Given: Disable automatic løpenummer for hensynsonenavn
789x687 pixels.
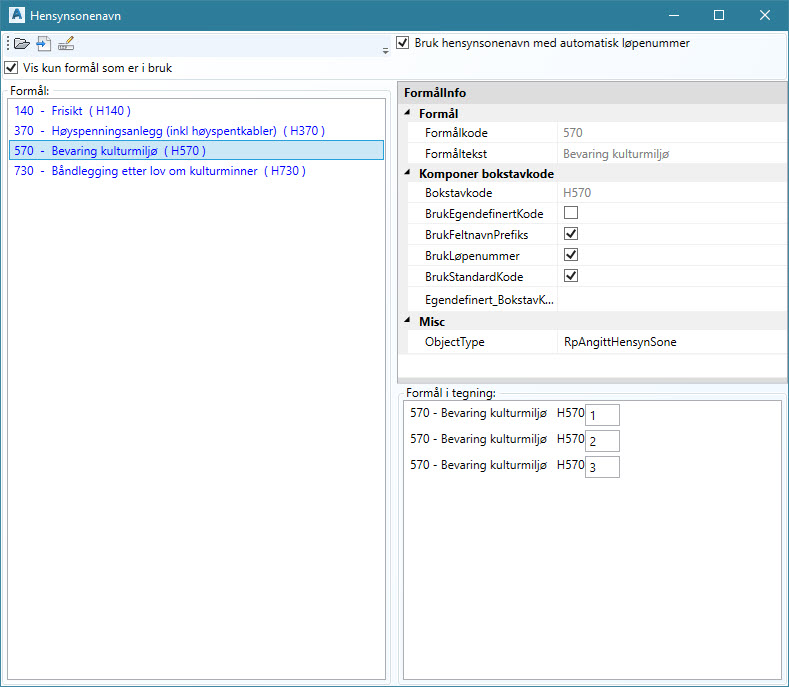Looking at the screenshot, I should point(403,43).
